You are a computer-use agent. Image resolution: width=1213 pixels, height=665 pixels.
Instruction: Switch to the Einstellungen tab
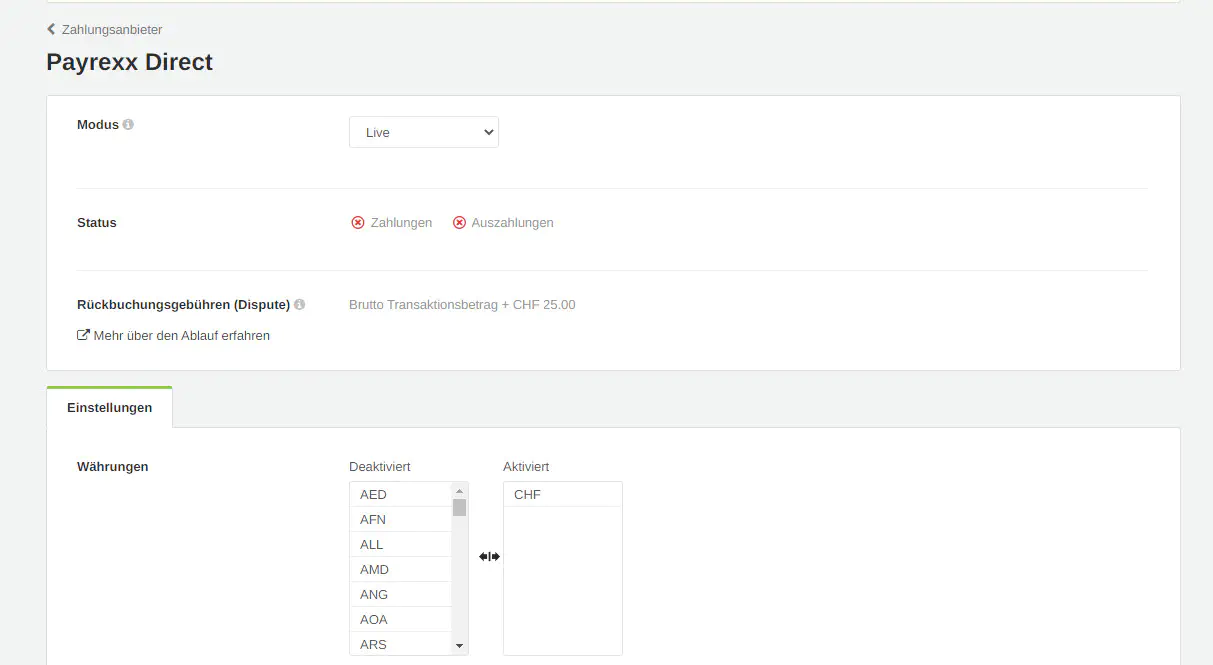tap(109, 407)
